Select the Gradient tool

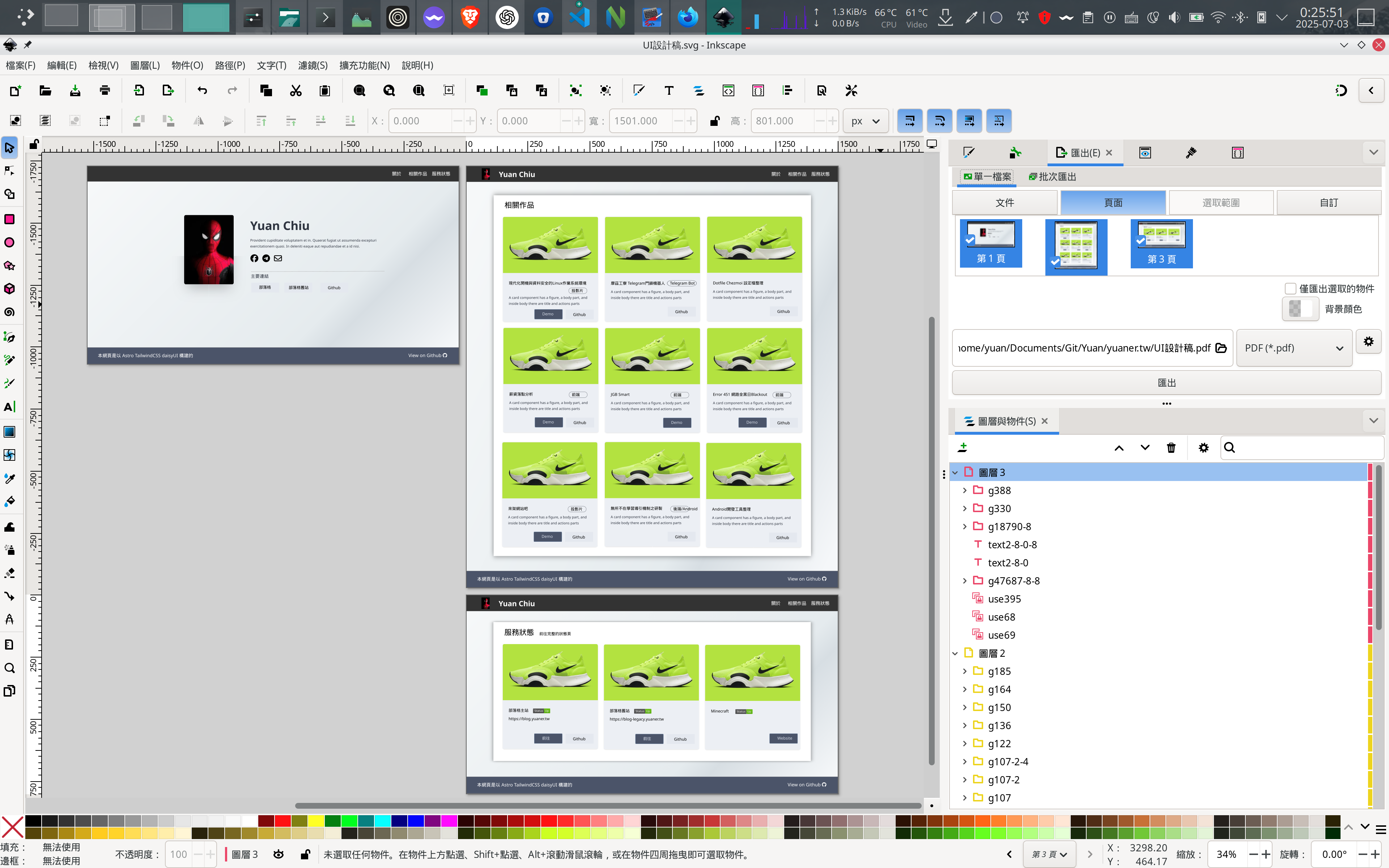[x=10, y=432]
